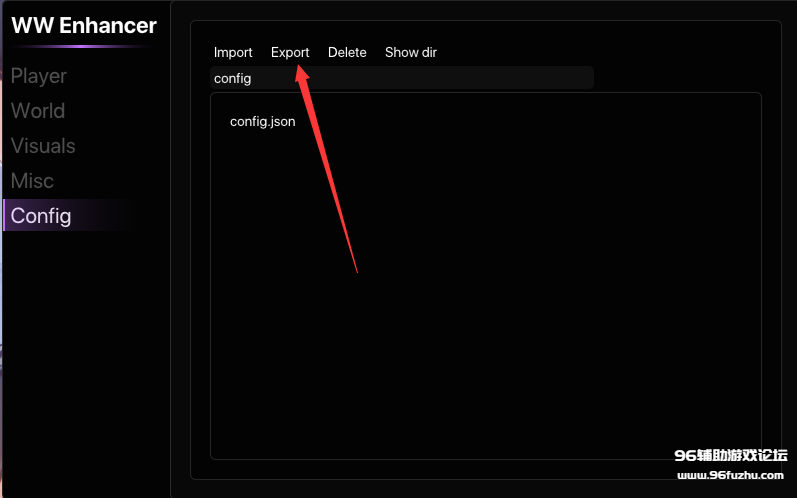Switch to the World tab
Viewport: 797px width, 498px height.
coord(38,111)
